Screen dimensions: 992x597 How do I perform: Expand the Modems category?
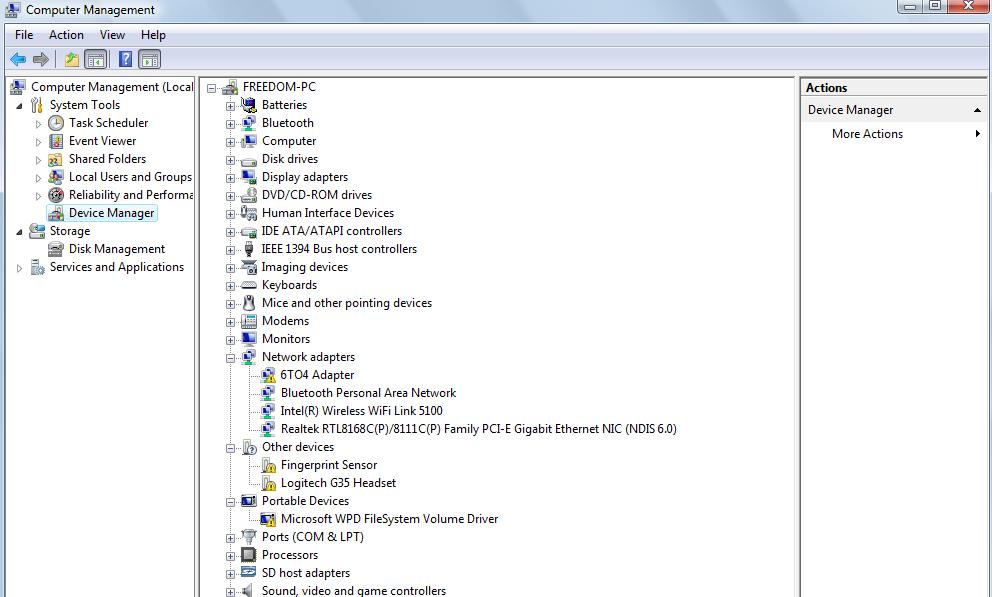230,322
